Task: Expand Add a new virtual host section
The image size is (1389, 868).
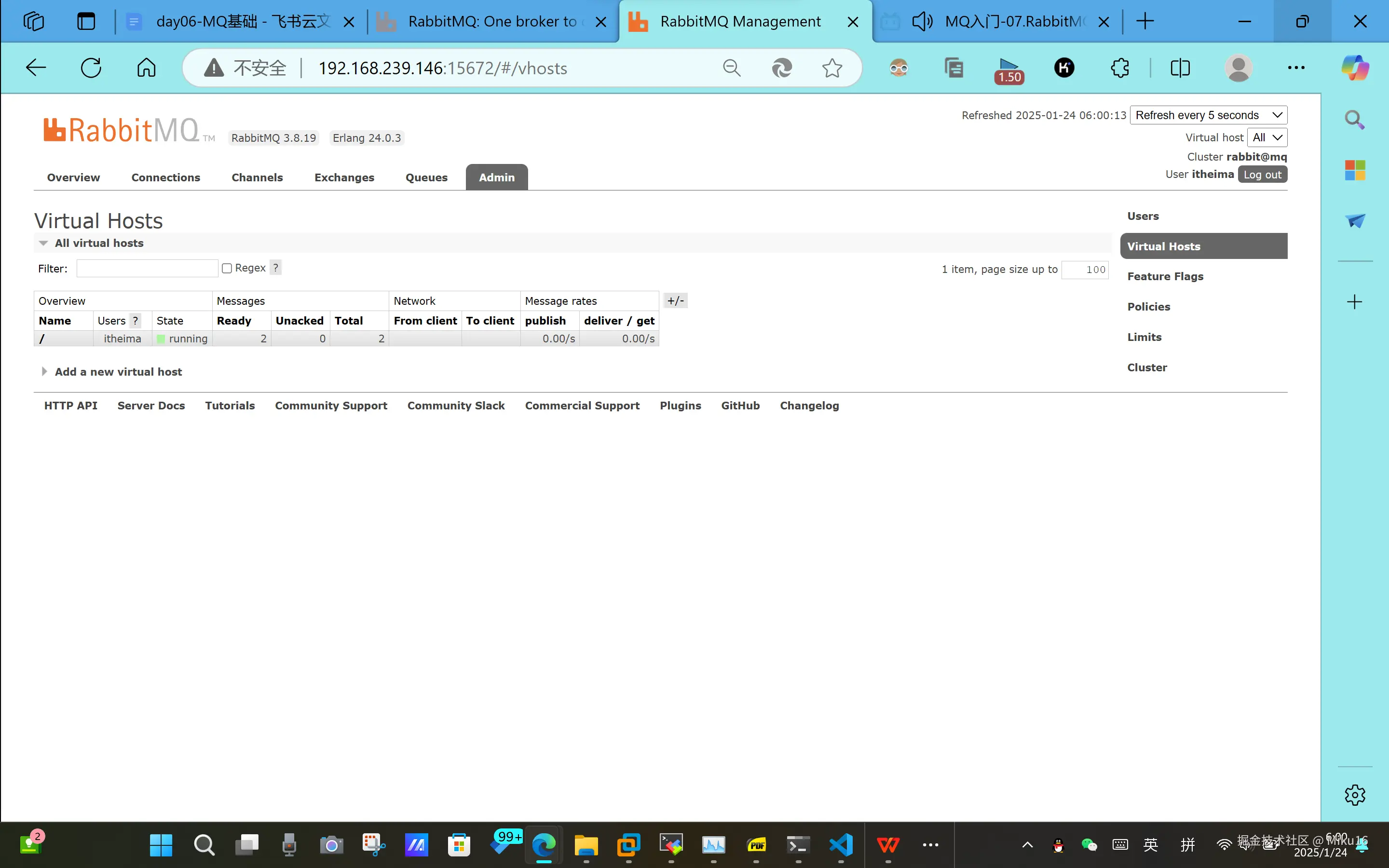Action: [118, 371]
